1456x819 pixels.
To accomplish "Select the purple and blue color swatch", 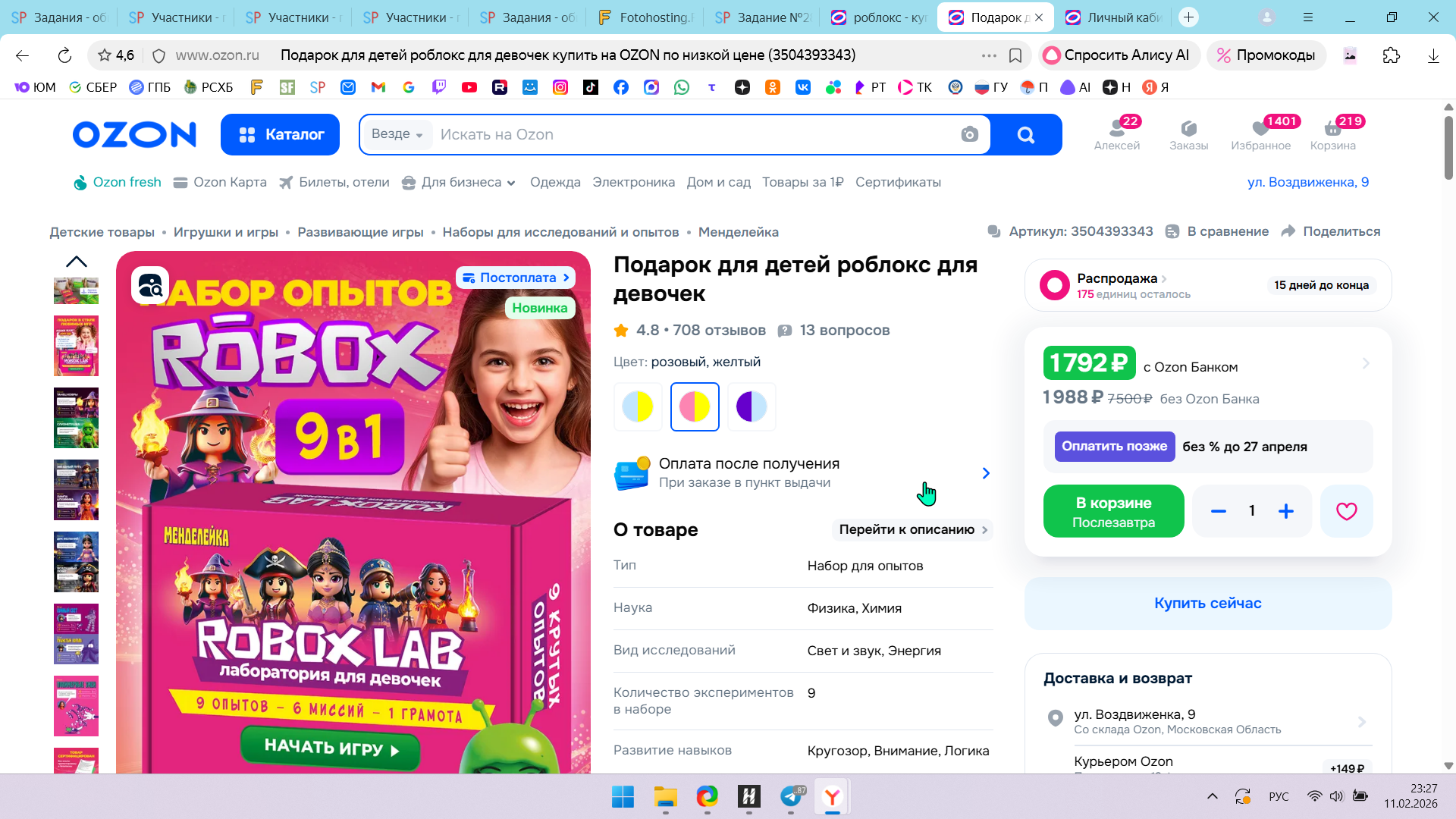I will [752, 407].
